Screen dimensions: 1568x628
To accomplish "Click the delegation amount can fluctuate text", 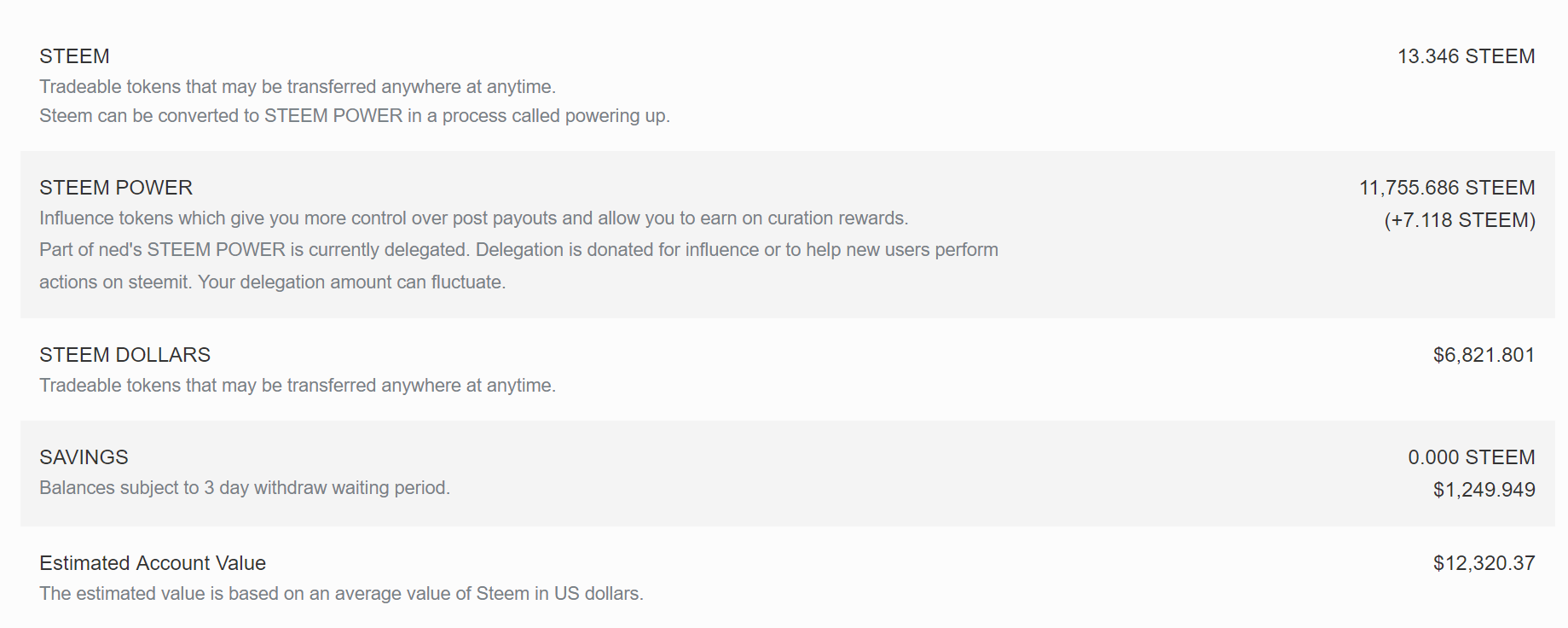I will 352,282.
